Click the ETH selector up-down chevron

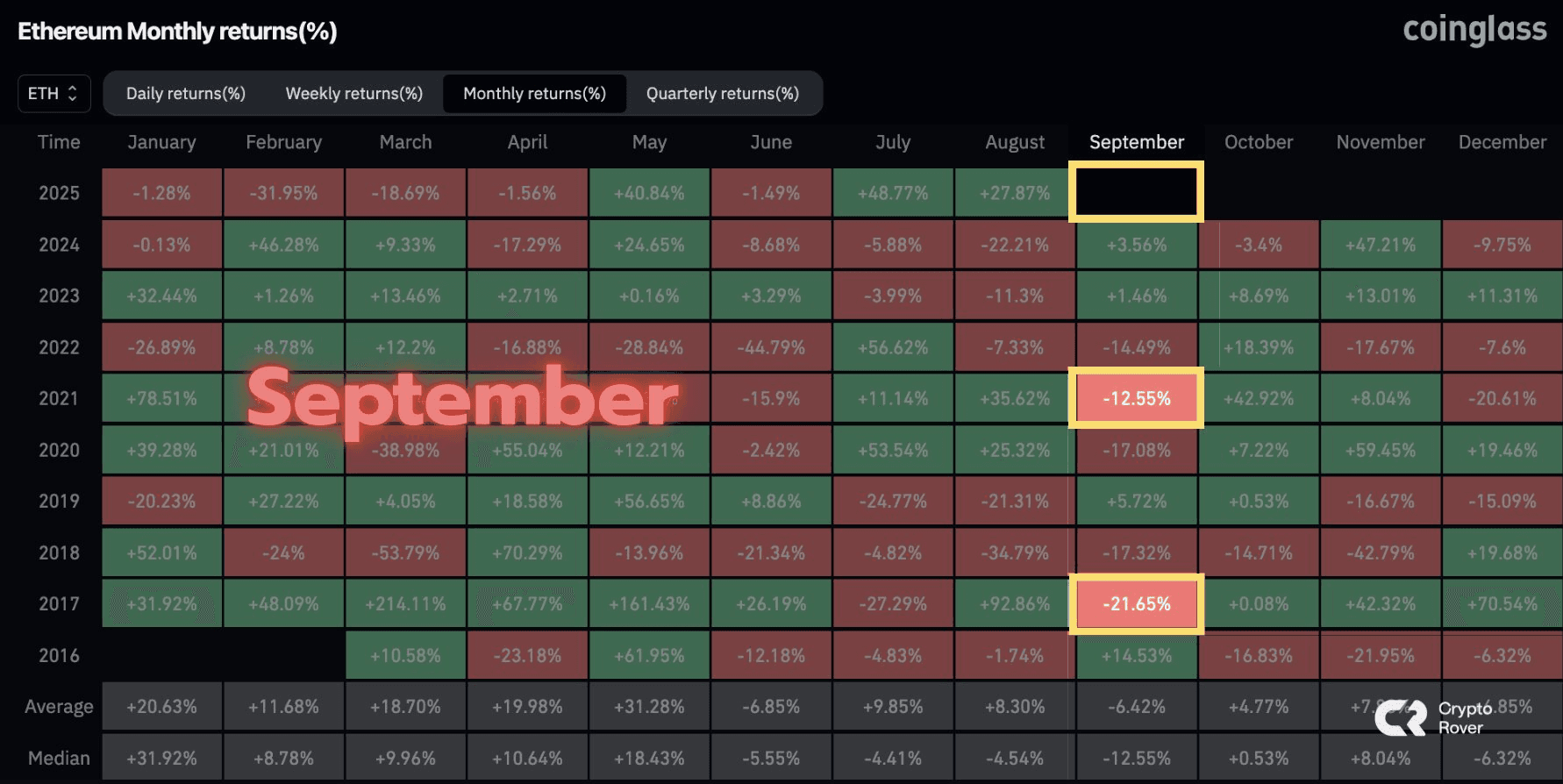click(73, 94)
